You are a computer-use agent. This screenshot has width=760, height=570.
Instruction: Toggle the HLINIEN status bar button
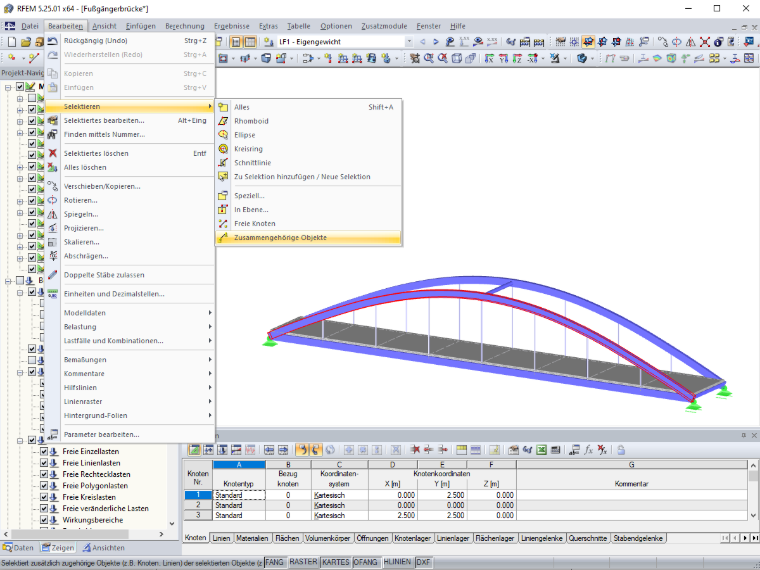397,562
